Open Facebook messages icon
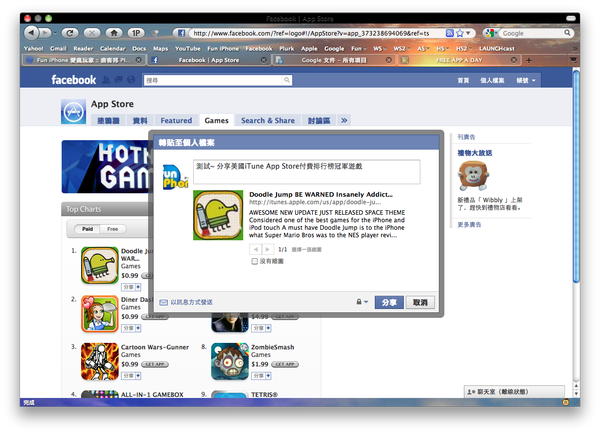The width and height of the screenshot is (600, 434). [119, 80]
